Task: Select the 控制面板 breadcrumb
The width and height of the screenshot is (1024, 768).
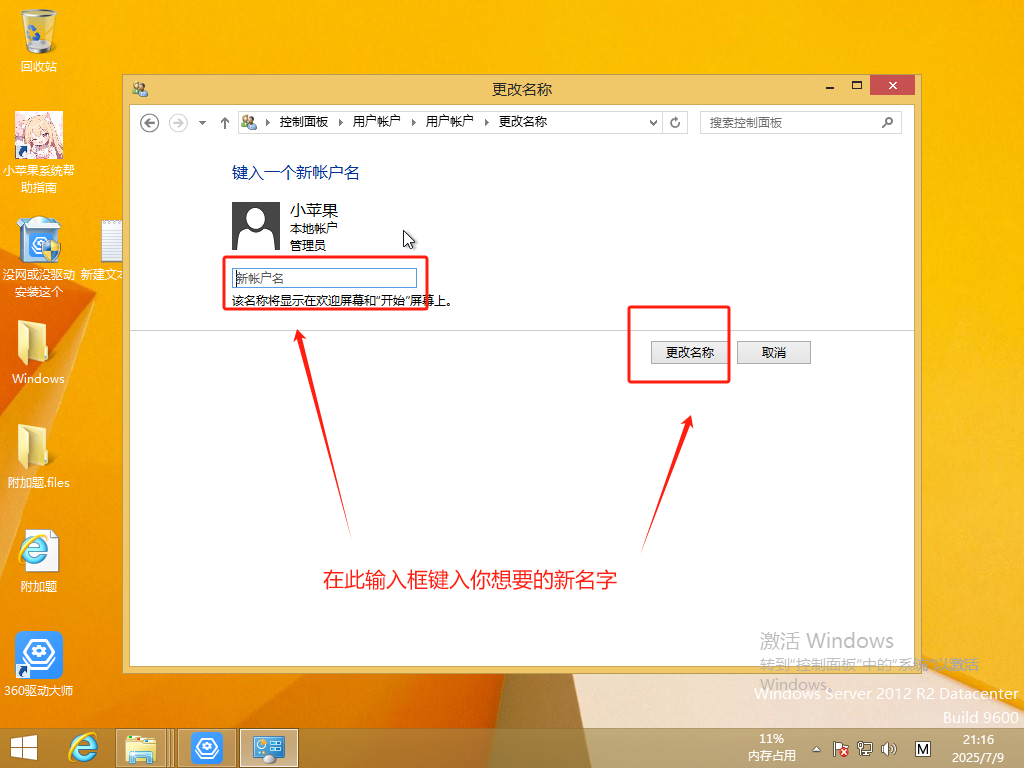Action: tap(304, 122)
